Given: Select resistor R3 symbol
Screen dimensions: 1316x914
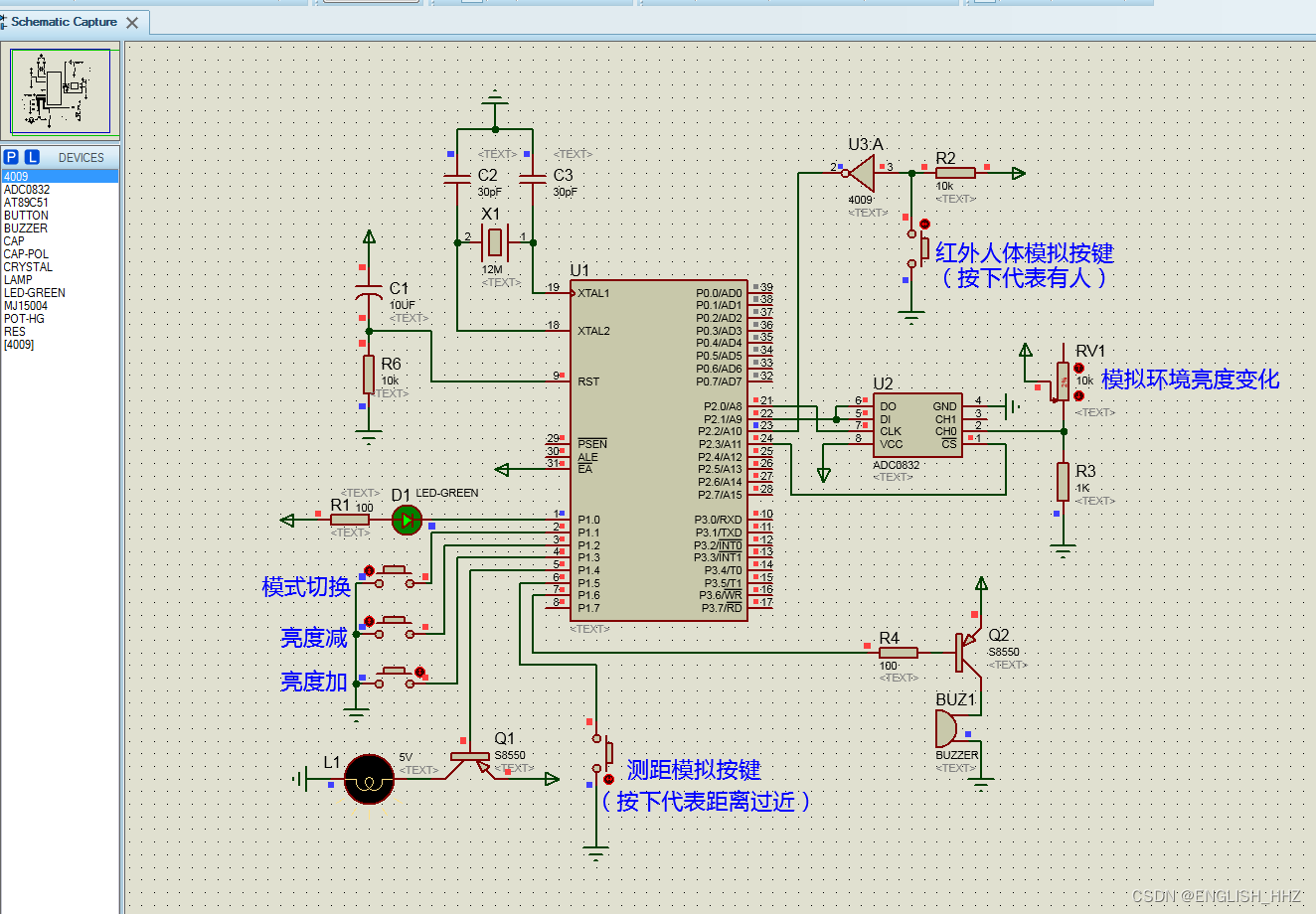Looking at the screenshot, I should coord(1064,482).
